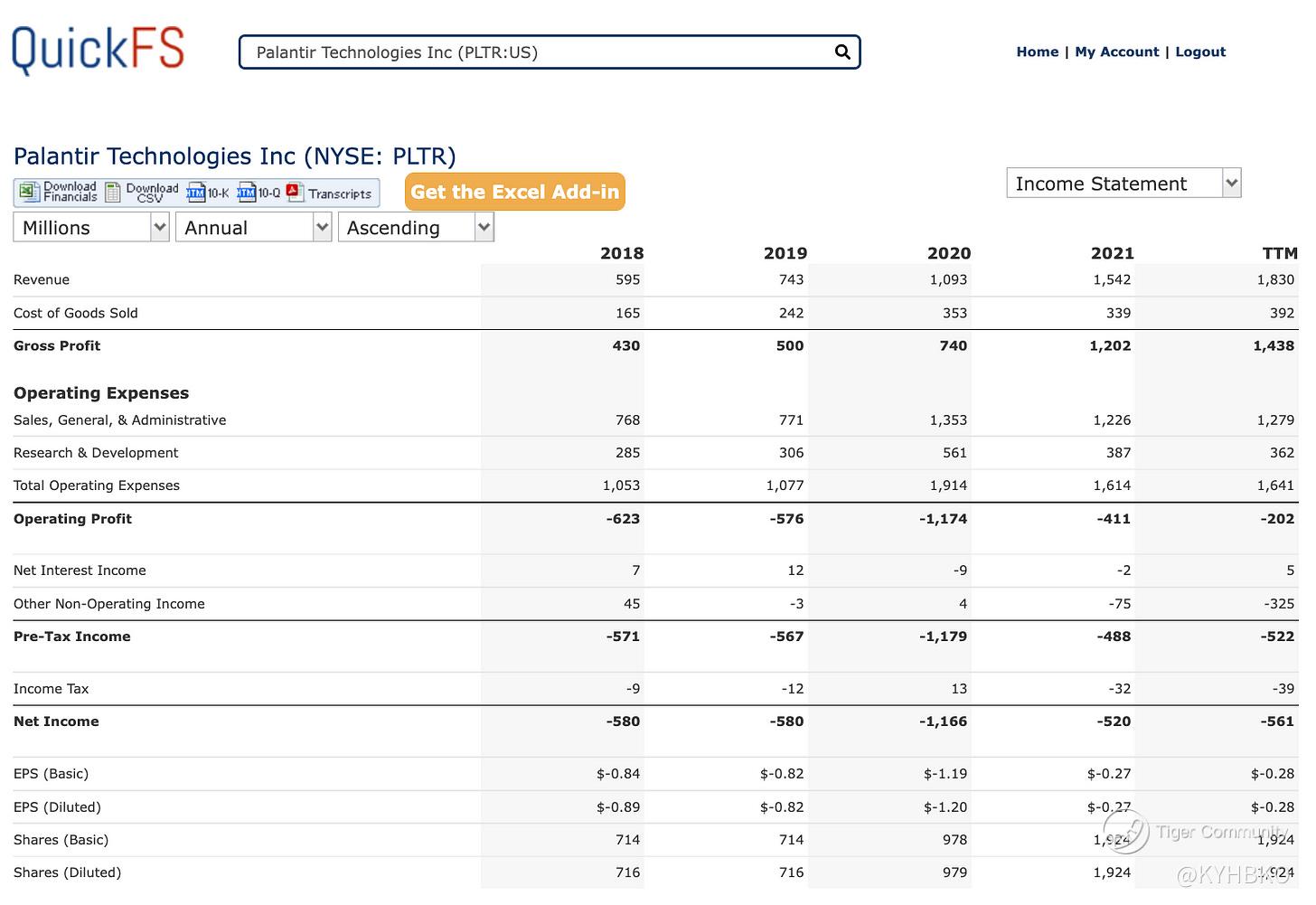1316x905 pixels.
Task: Open the Home link
Action: tap(1037, 52)
